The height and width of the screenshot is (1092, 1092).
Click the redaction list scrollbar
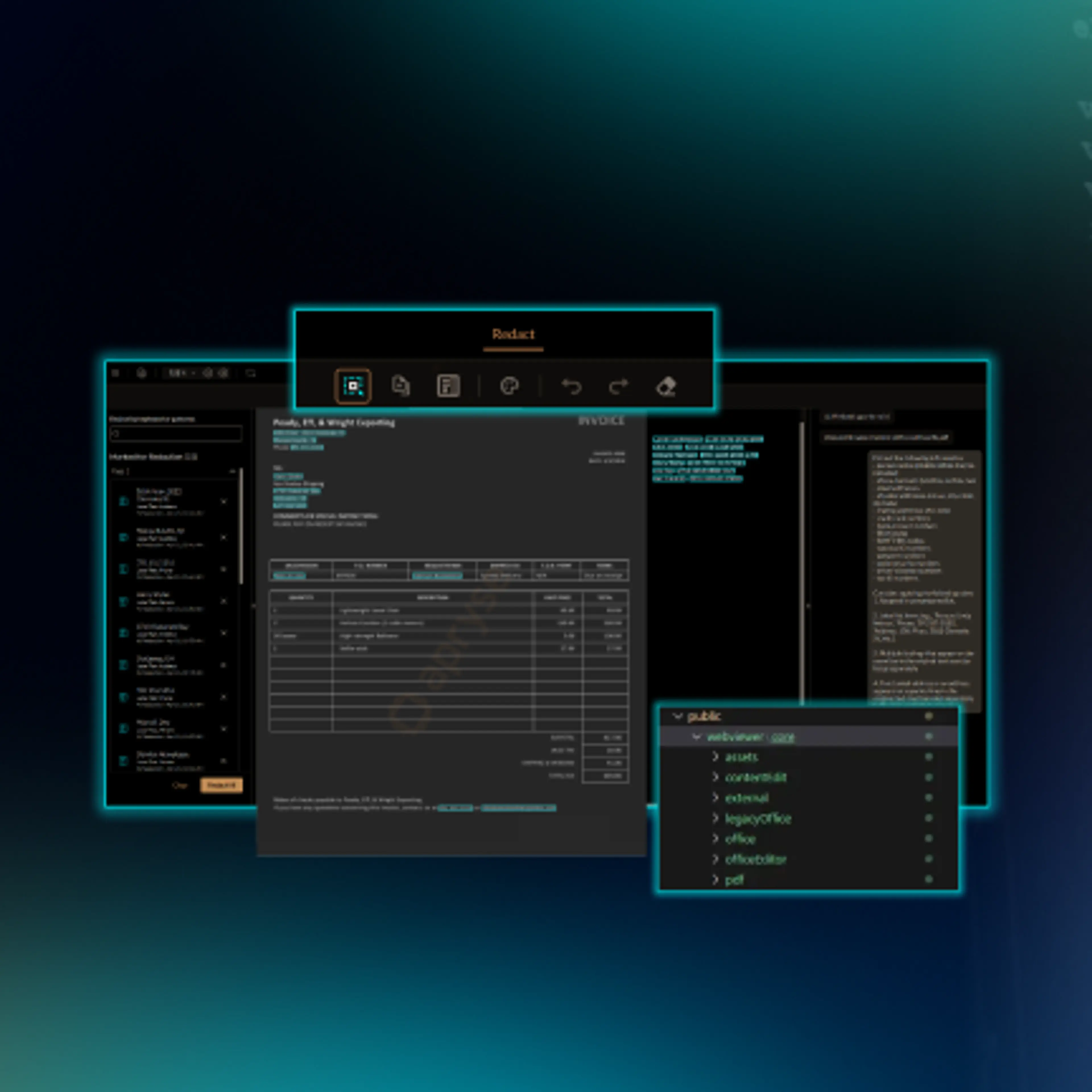241,526
